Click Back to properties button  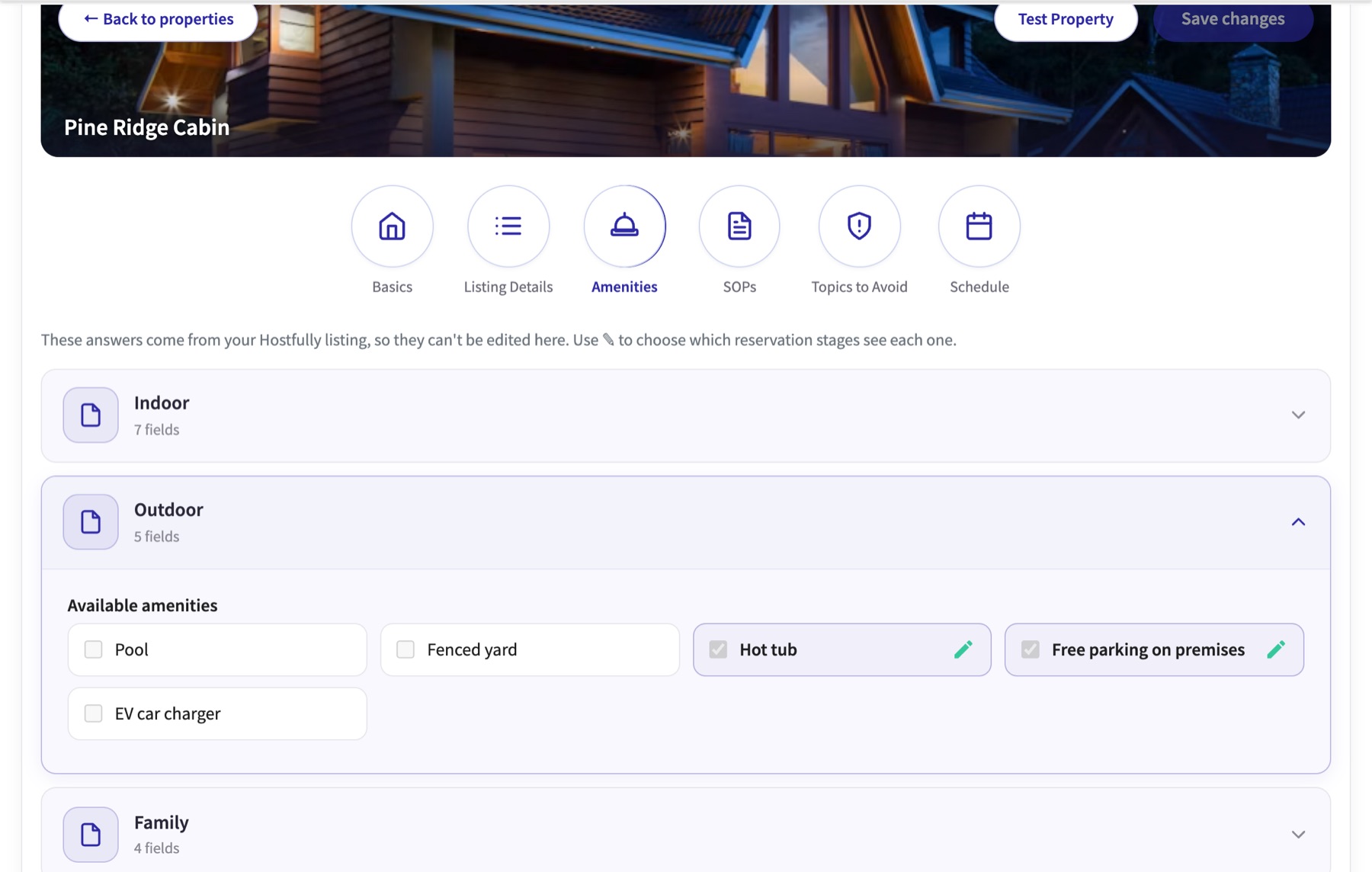[159, 19]
